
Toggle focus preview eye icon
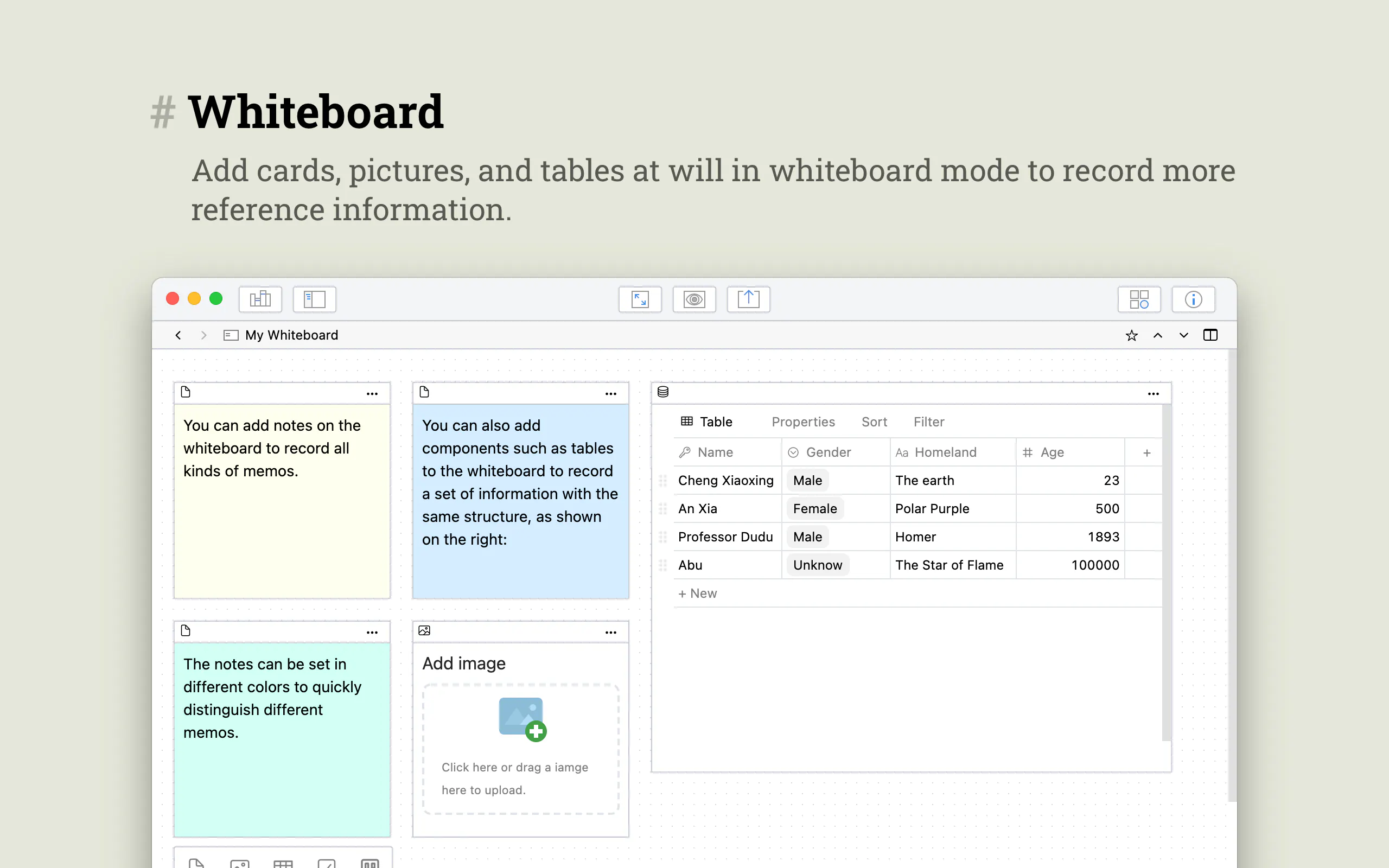694,299
